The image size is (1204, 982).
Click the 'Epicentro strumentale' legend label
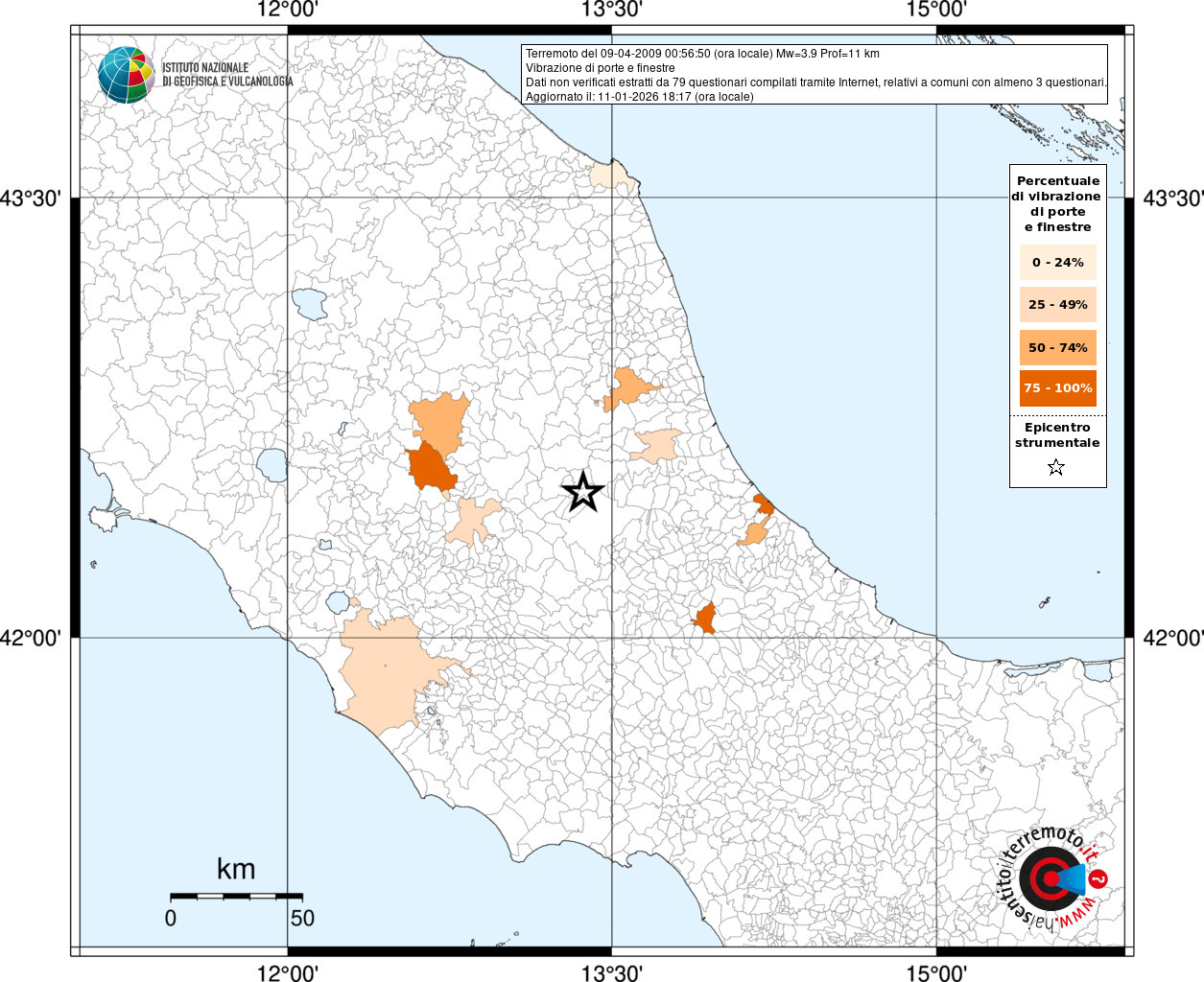coord(1057,435)
